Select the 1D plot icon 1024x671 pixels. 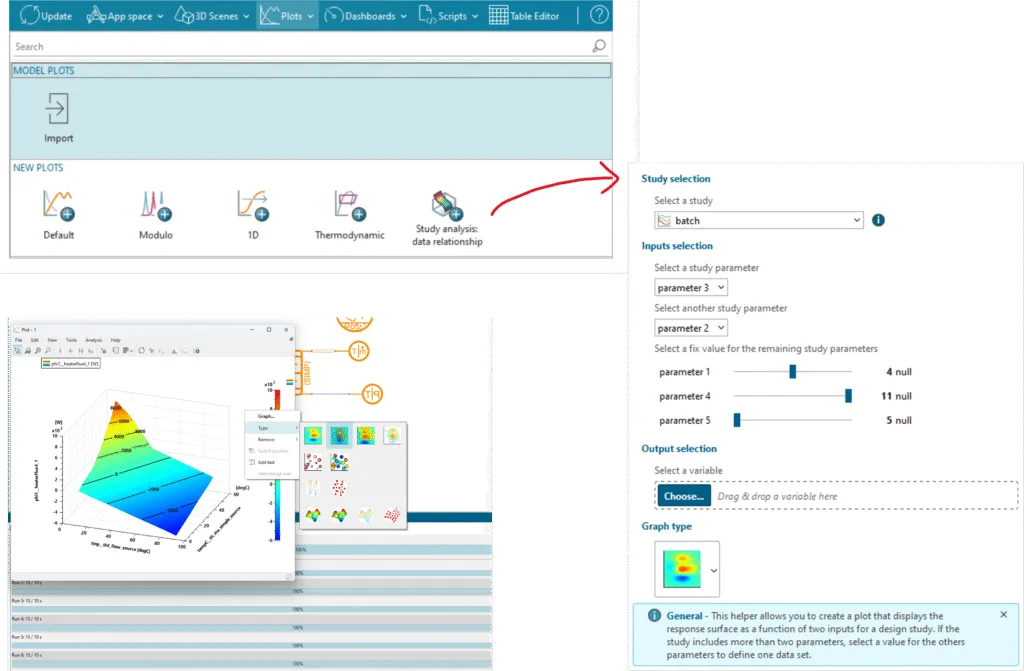252,206
